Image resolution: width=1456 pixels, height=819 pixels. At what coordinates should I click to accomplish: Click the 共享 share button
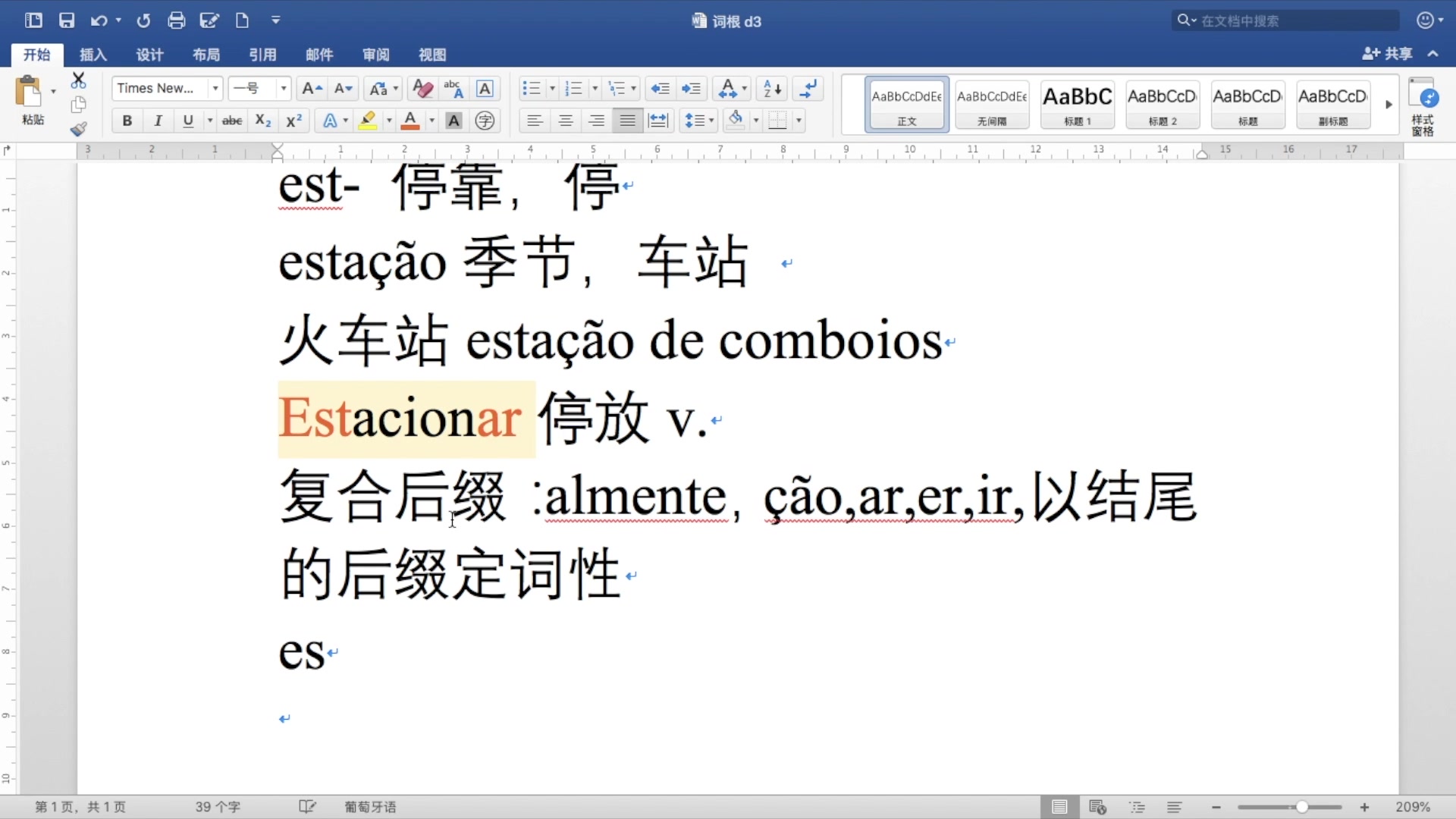pos(1388,54)
